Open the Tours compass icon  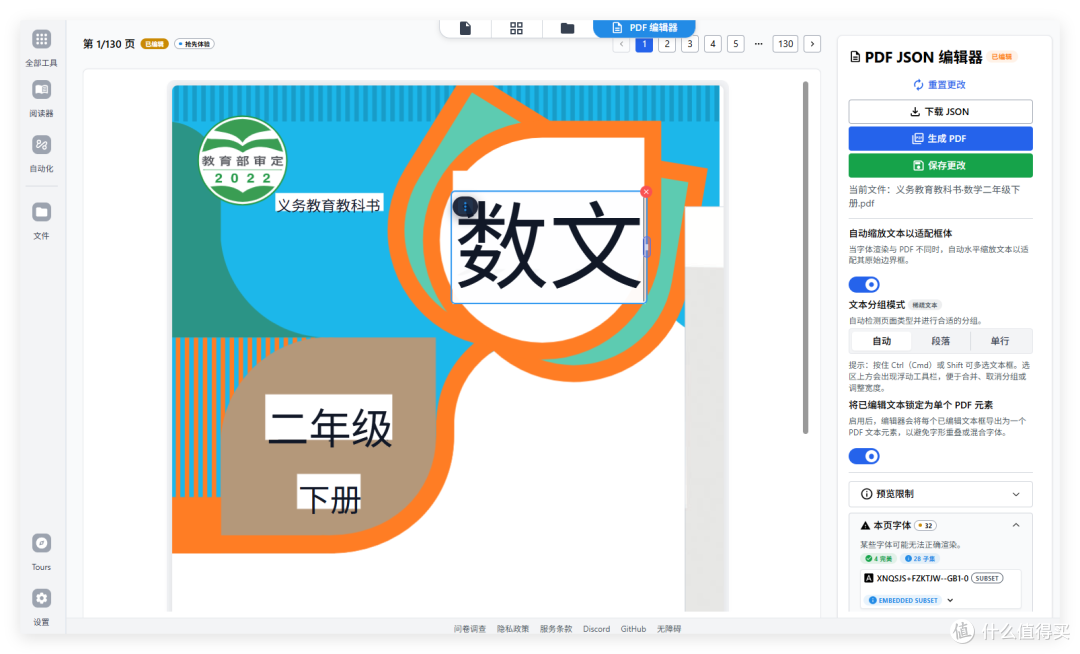41,543
